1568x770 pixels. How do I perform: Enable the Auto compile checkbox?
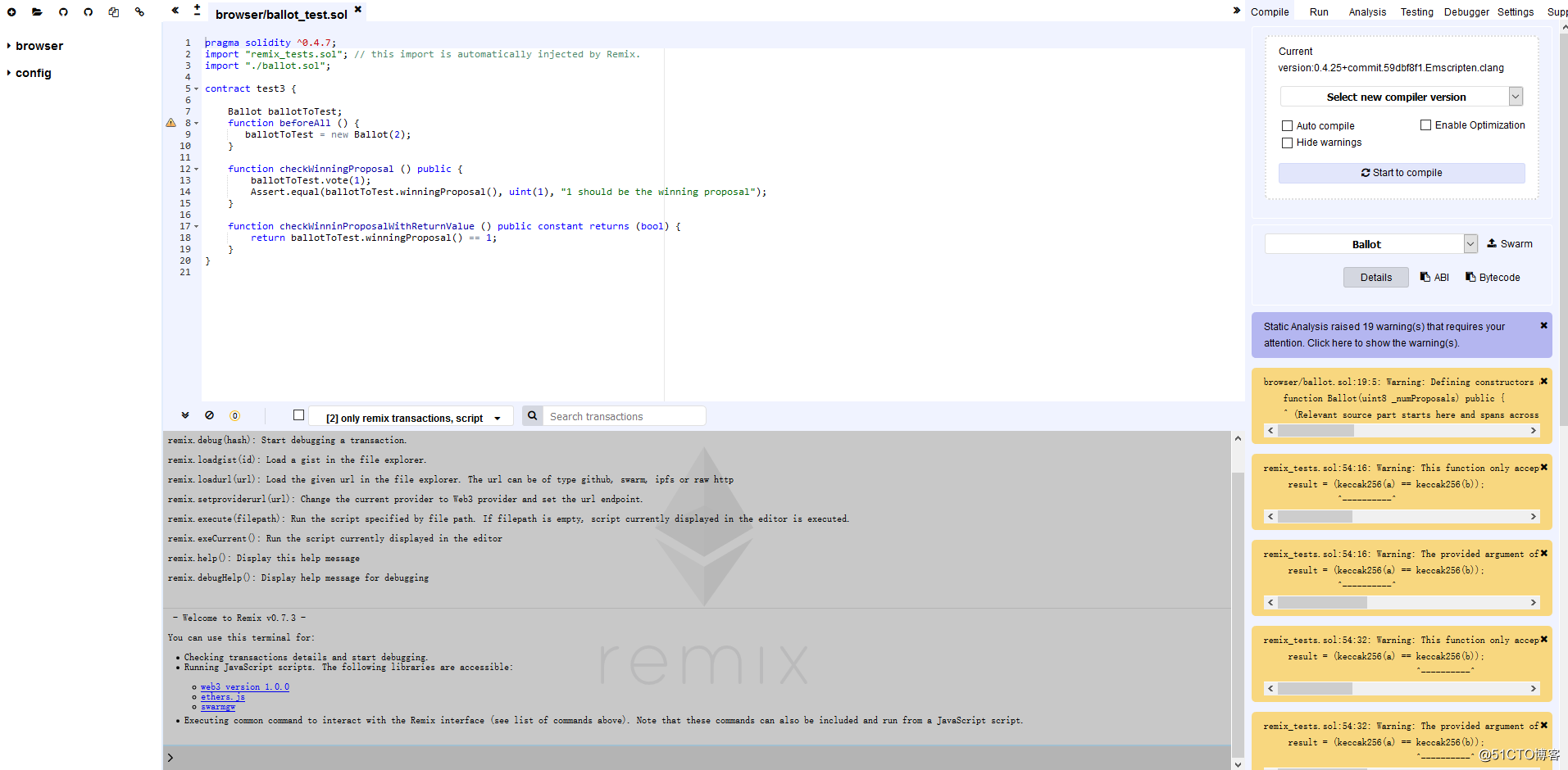tap(1288, 126)
